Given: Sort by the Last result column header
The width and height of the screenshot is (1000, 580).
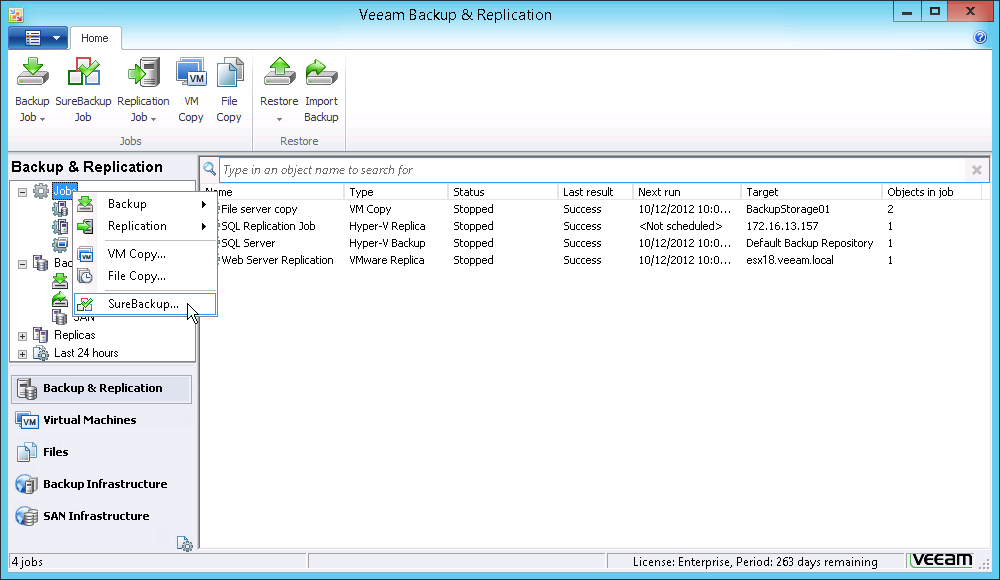Looking at the screenshot, I should coord(595,192).
